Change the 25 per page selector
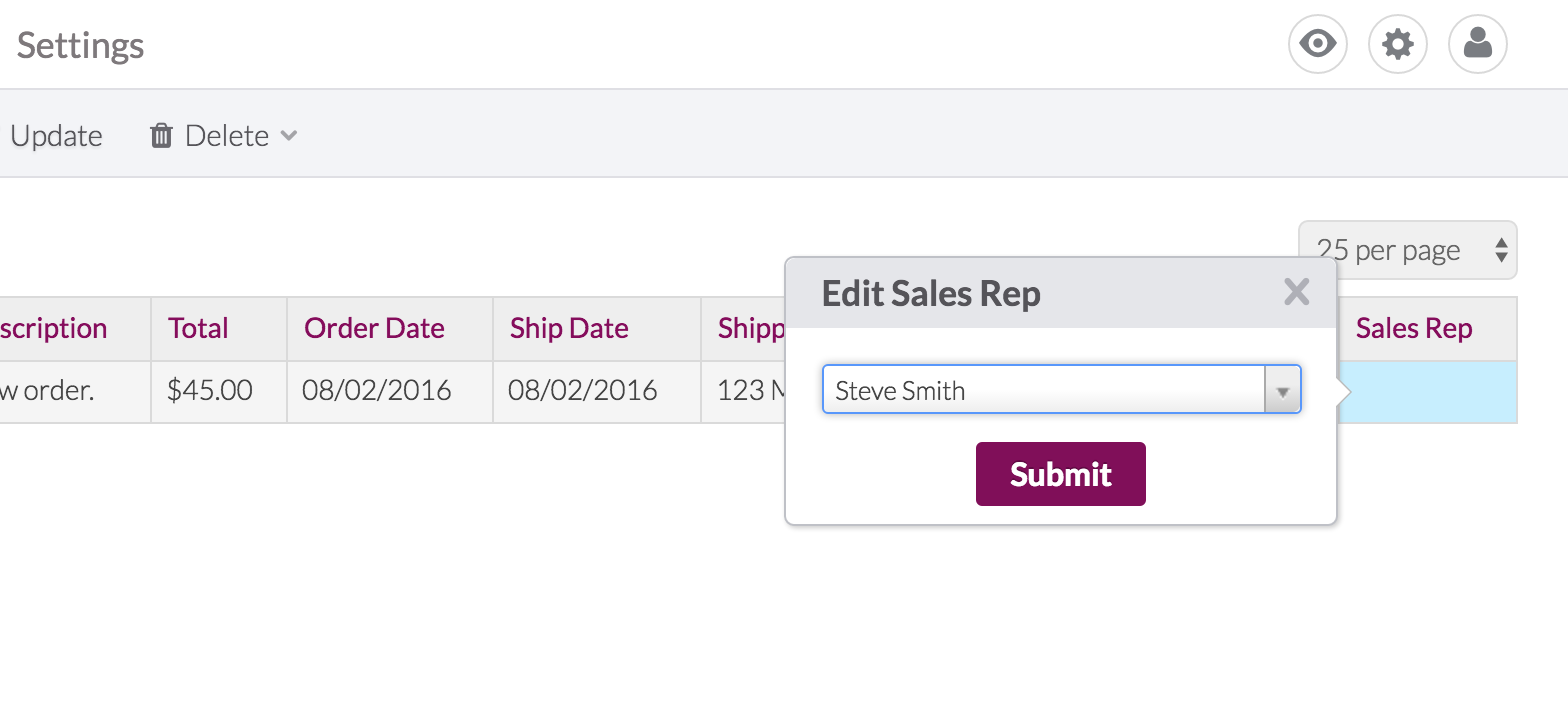 1407,249
